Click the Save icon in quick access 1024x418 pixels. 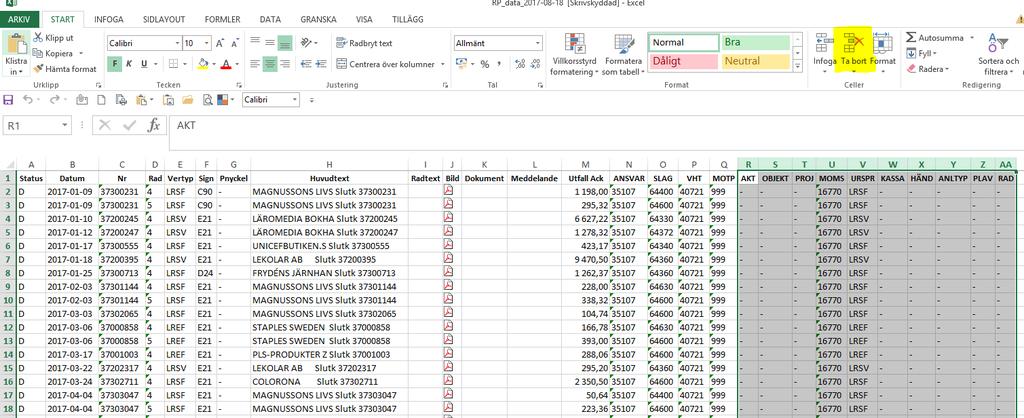pos(8,100)
